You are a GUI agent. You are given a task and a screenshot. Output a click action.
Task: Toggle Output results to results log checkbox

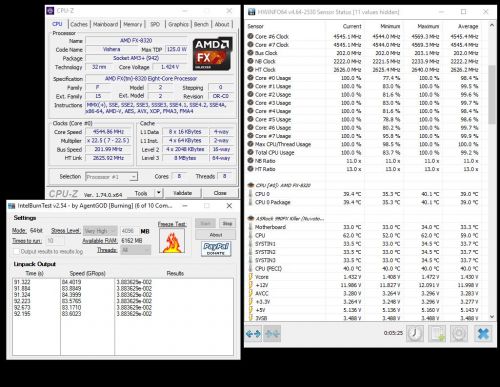point(16,251)
